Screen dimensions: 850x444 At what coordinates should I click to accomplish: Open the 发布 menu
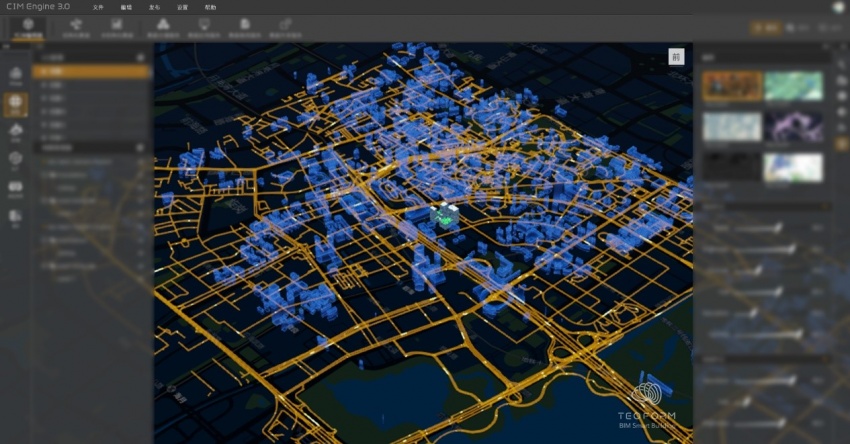click(x=154, y=7)
